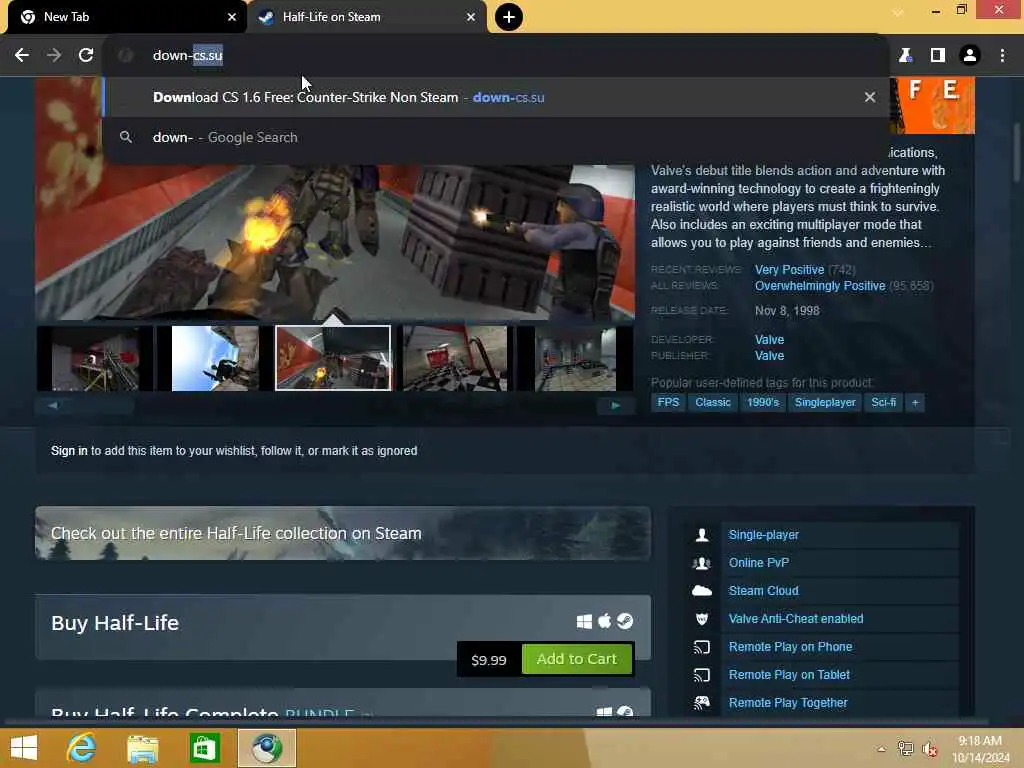Click the thumbnail strip scrollbar handle
Screen dimensions: 1024x768
click(x=85, y=406)
